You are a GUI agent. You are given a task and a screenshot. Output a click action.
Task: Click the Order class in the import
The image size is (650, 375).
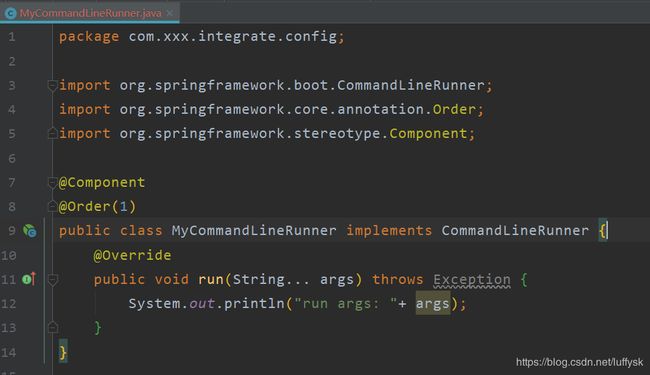tap(454, 109)
